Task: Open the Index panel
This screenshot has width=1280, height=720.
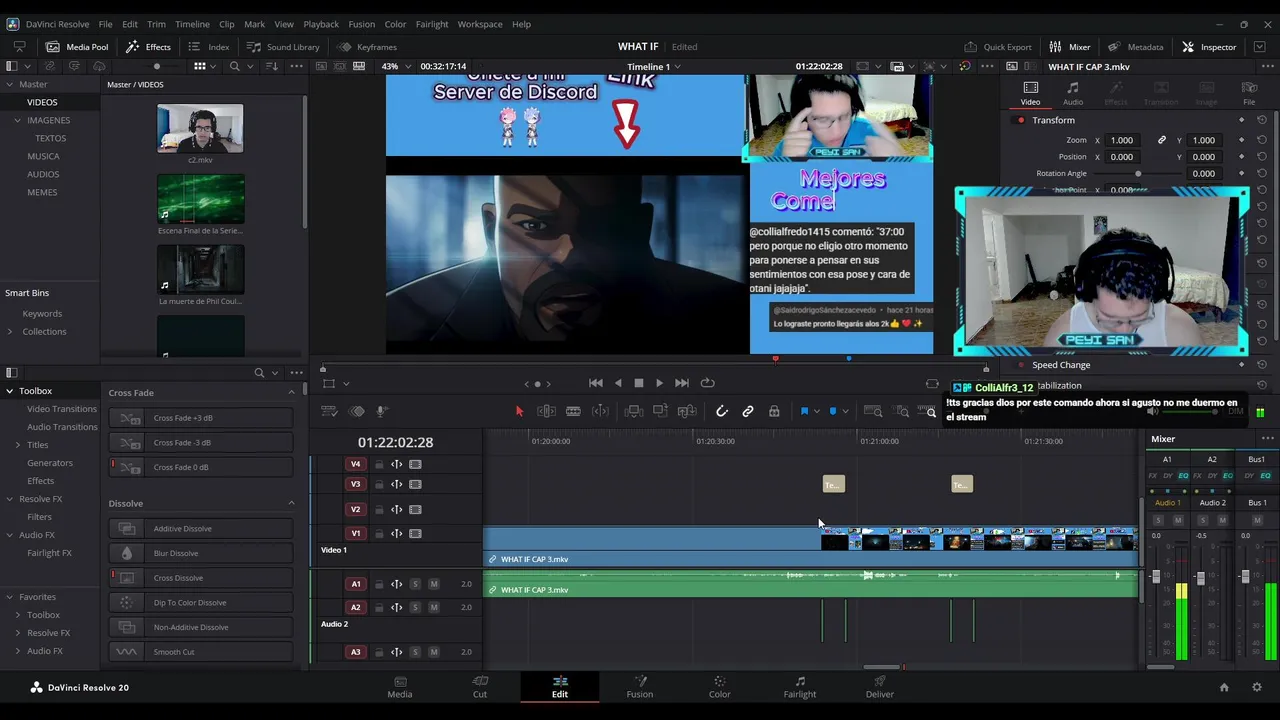Action: click(x=209, y=47)
